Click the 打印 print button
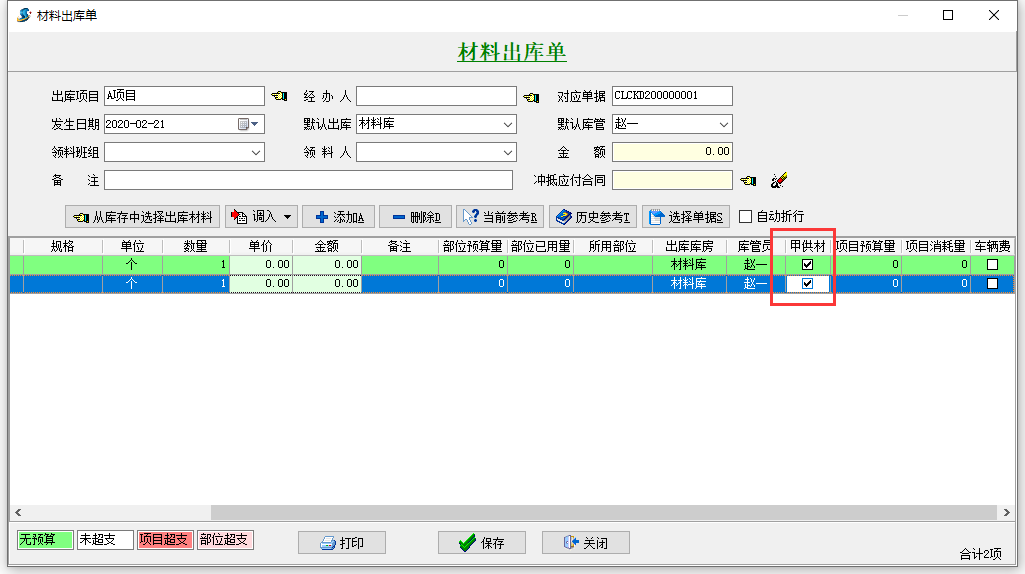 click(x=341, y=543)
